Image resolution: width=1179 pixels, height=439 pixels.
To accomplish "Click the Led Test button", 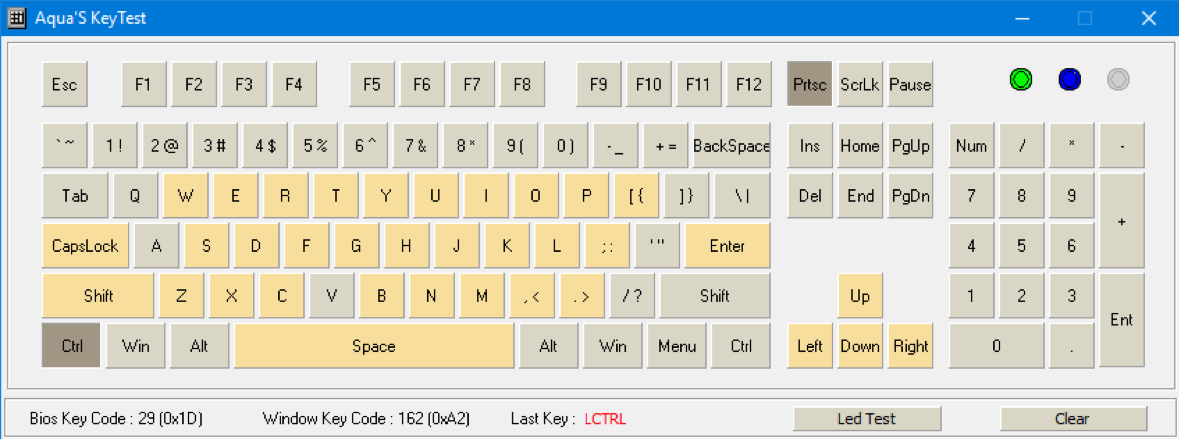I will [x=867, y=419].
